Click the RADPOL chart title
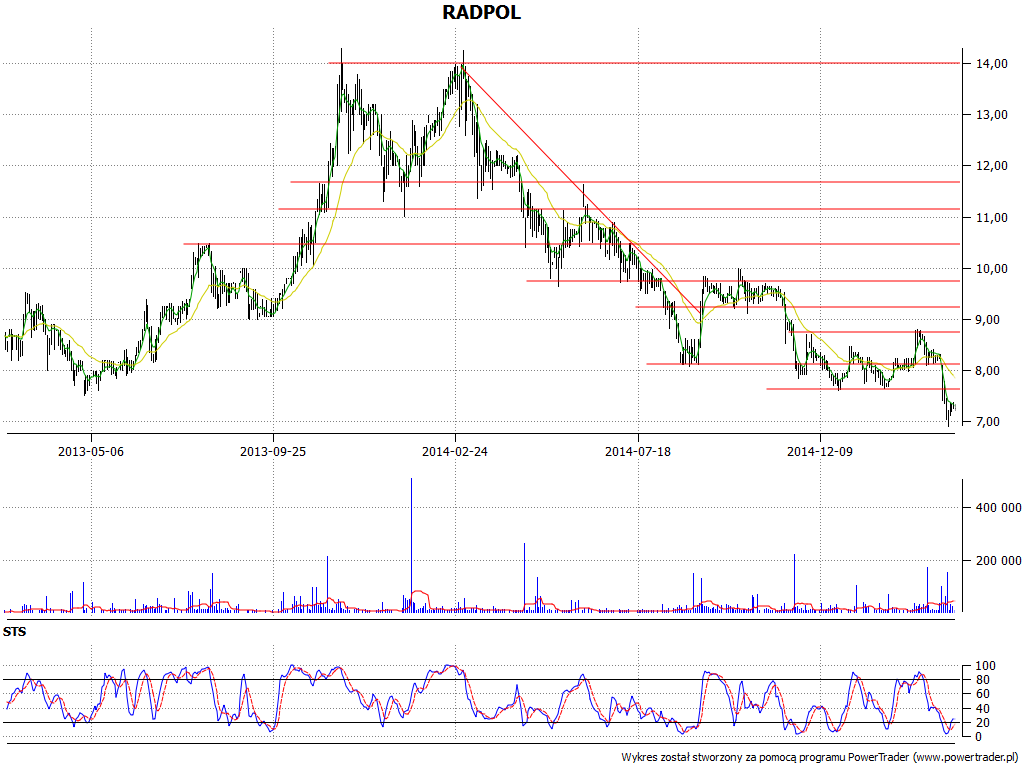The image size is (1024, 768). tap(481, 12)
